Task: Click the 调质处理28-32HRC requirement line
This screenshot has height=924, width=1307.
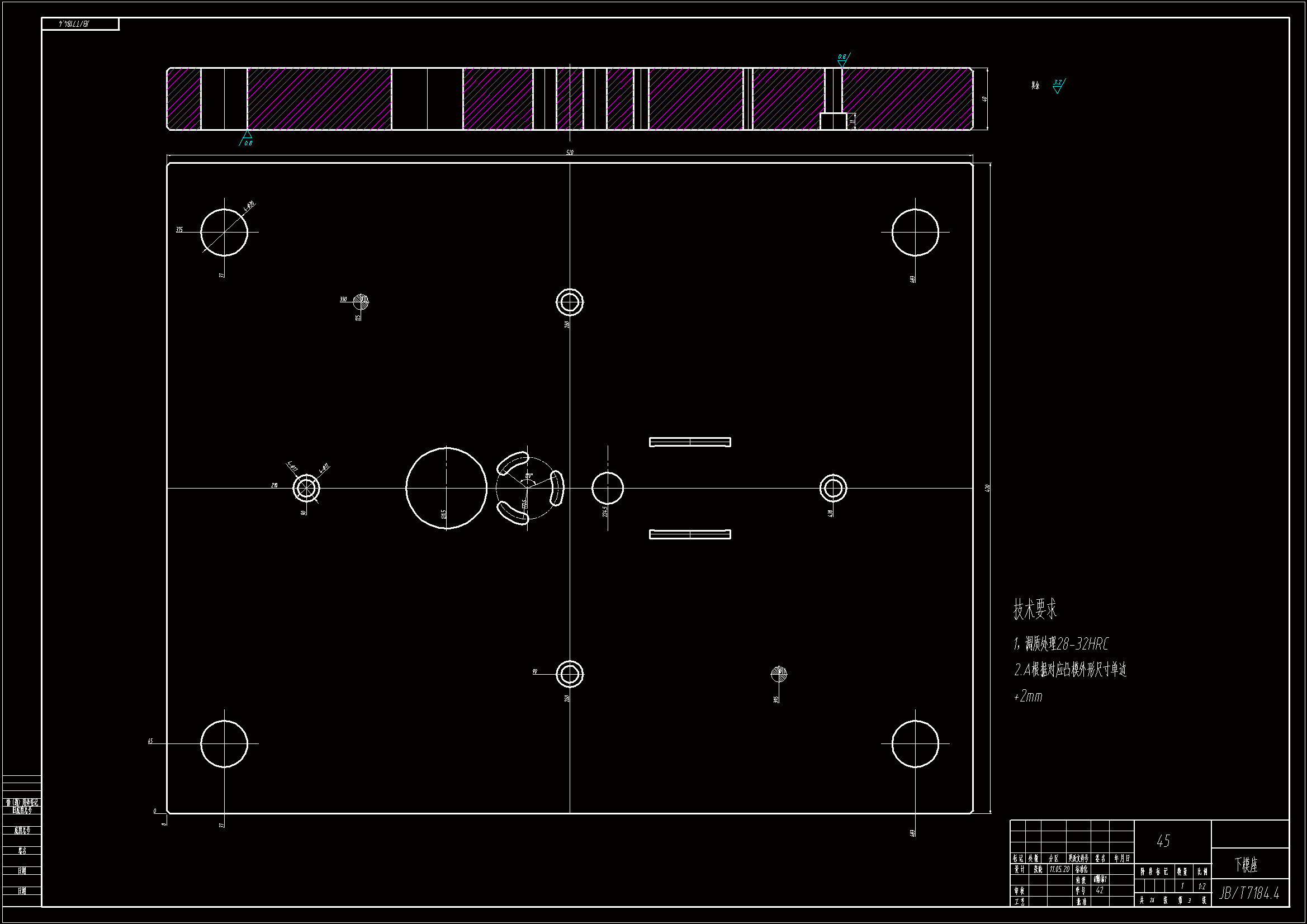Action: pyautogui.click(x=1061, y=644)
